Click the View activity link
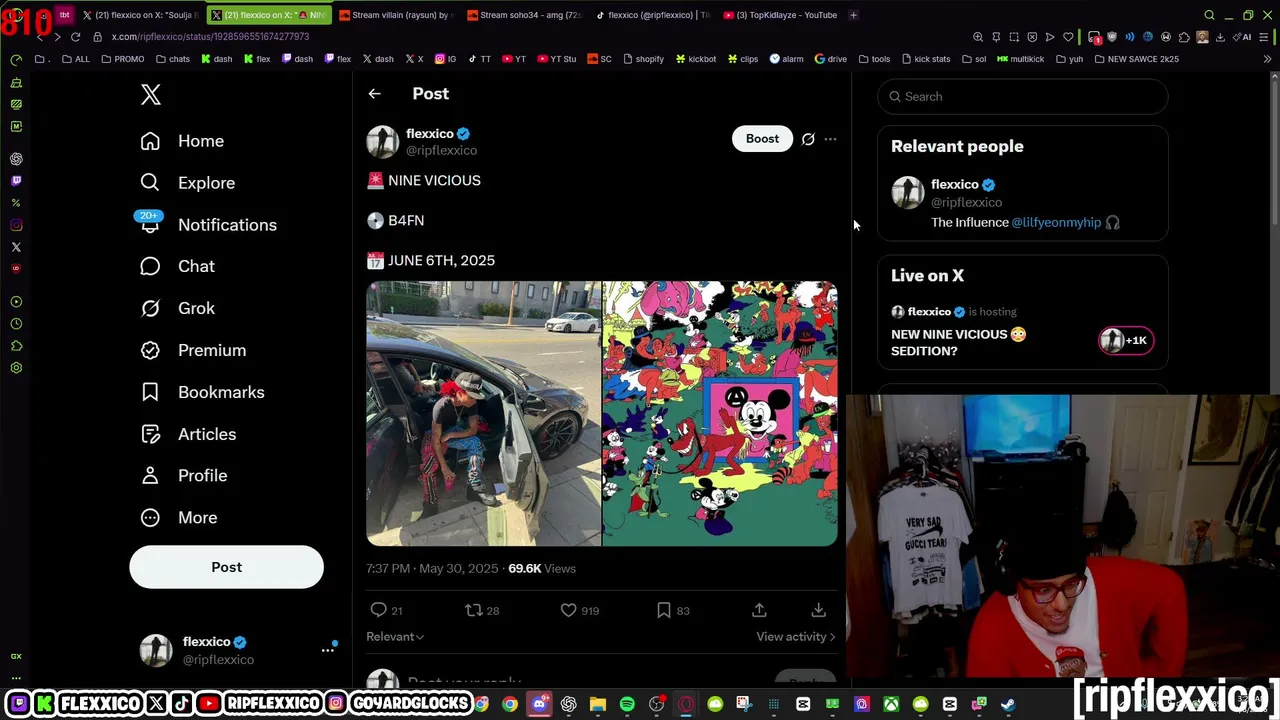Screen dimensions: 1280x720 (x=796, y=637)
